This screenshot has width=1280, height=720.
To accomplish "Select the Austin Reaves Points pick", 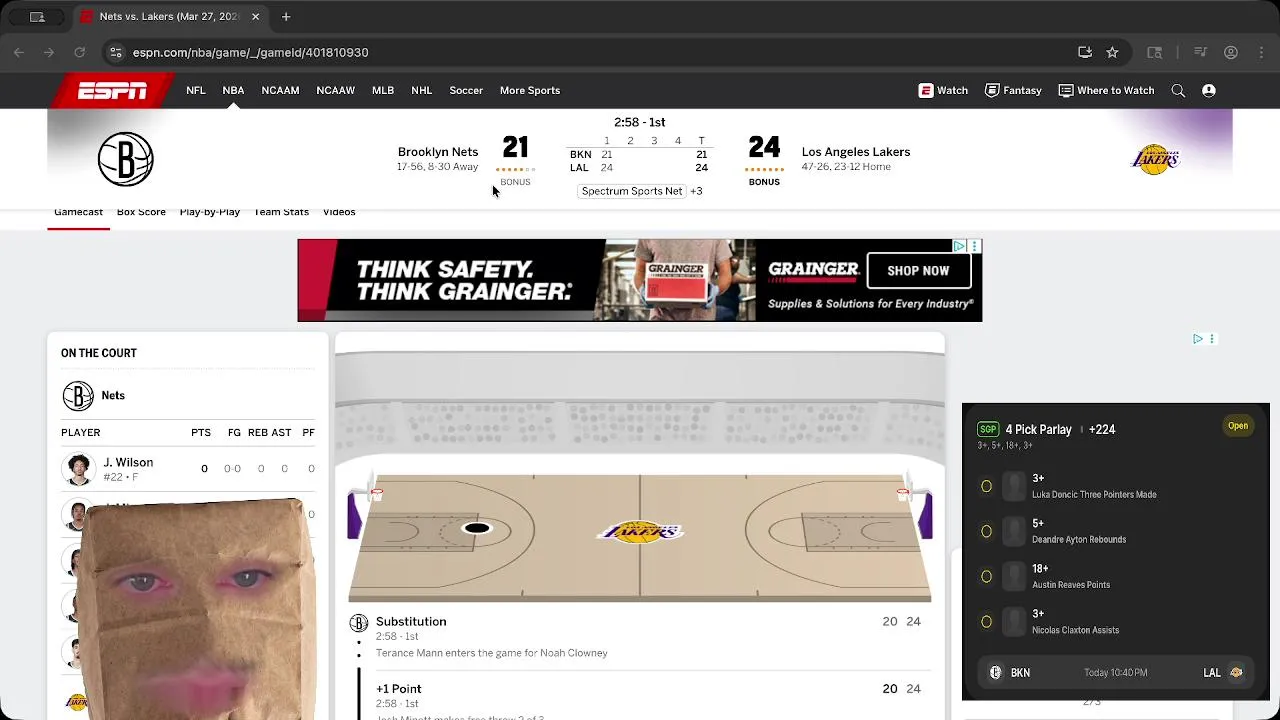I will [x=986, y=576].
